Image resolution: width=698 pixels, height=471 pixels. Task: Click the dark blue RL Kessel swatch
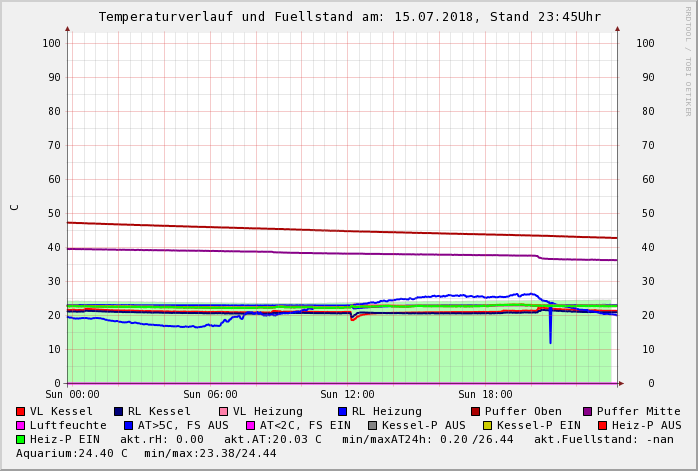click(119, 412)
